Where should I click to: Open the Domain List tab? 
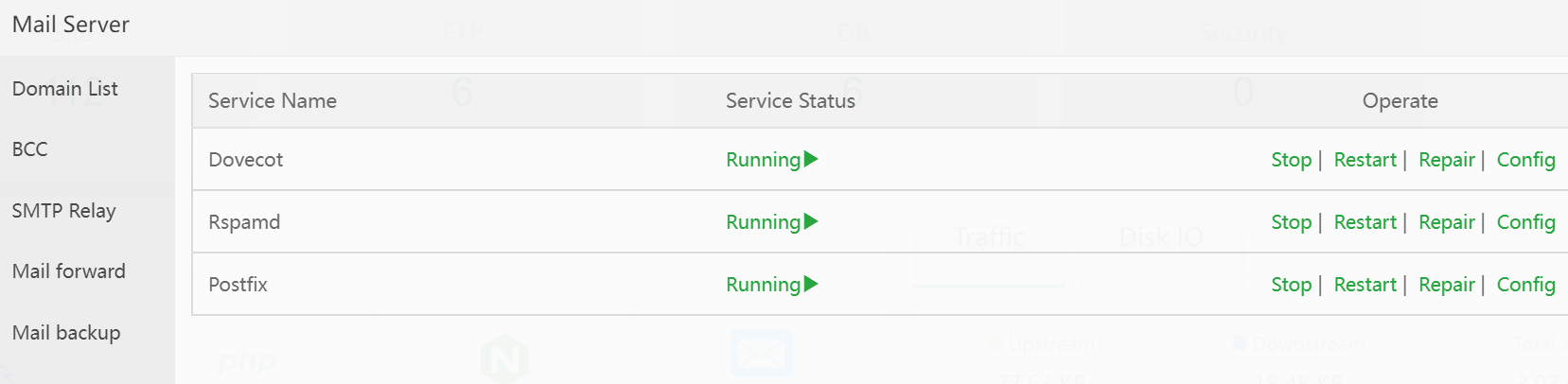[65, 89]
